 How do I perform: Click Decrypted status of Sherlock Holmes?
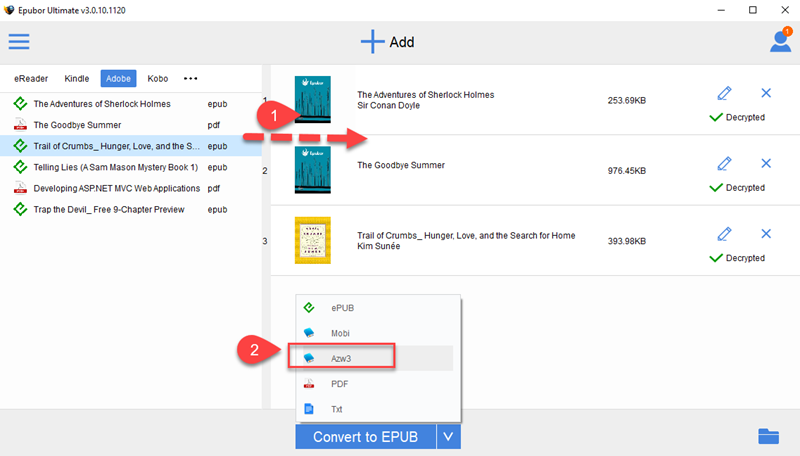(737, 117)
